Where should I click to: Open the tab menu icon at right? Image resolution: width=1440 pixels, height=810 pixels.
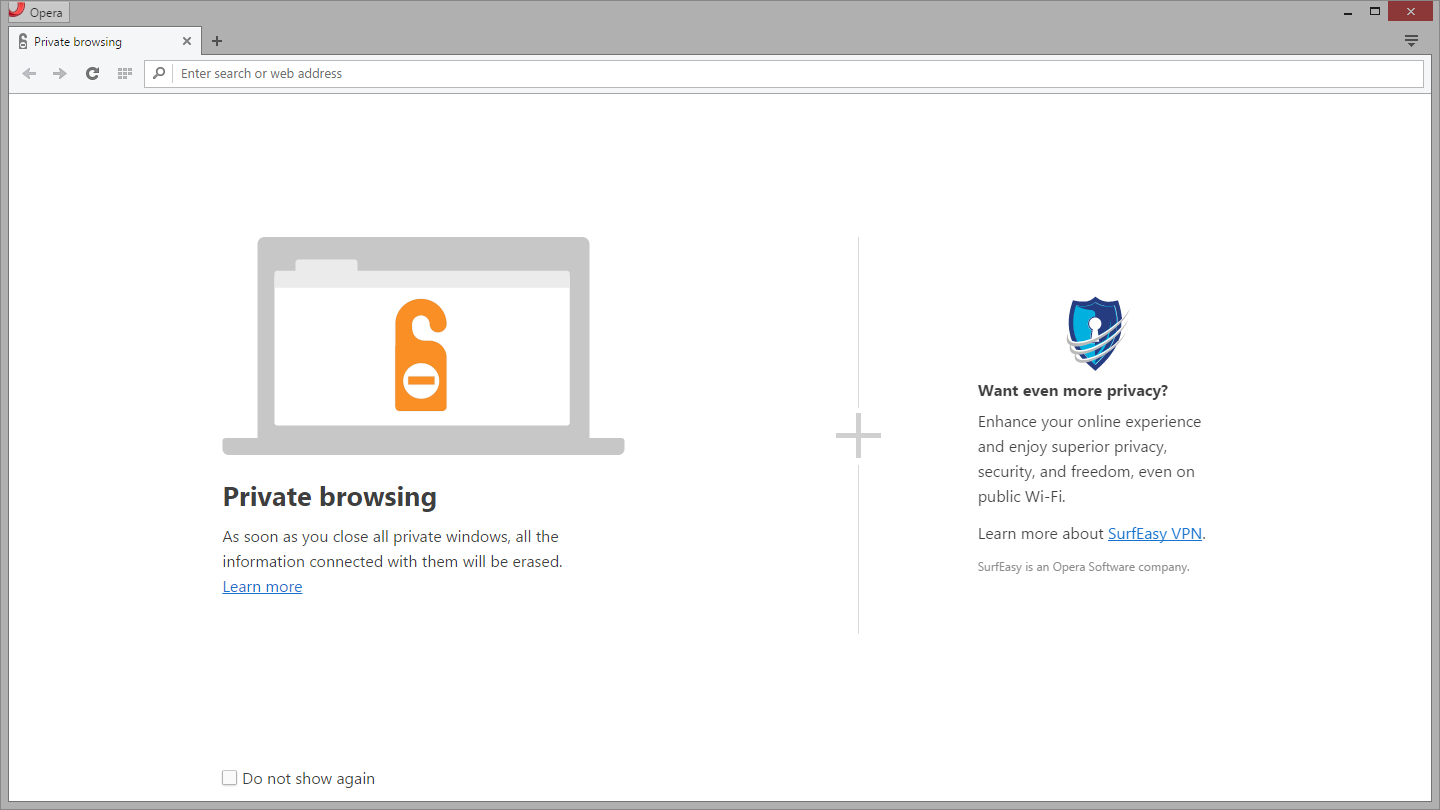coord(1411,41)
